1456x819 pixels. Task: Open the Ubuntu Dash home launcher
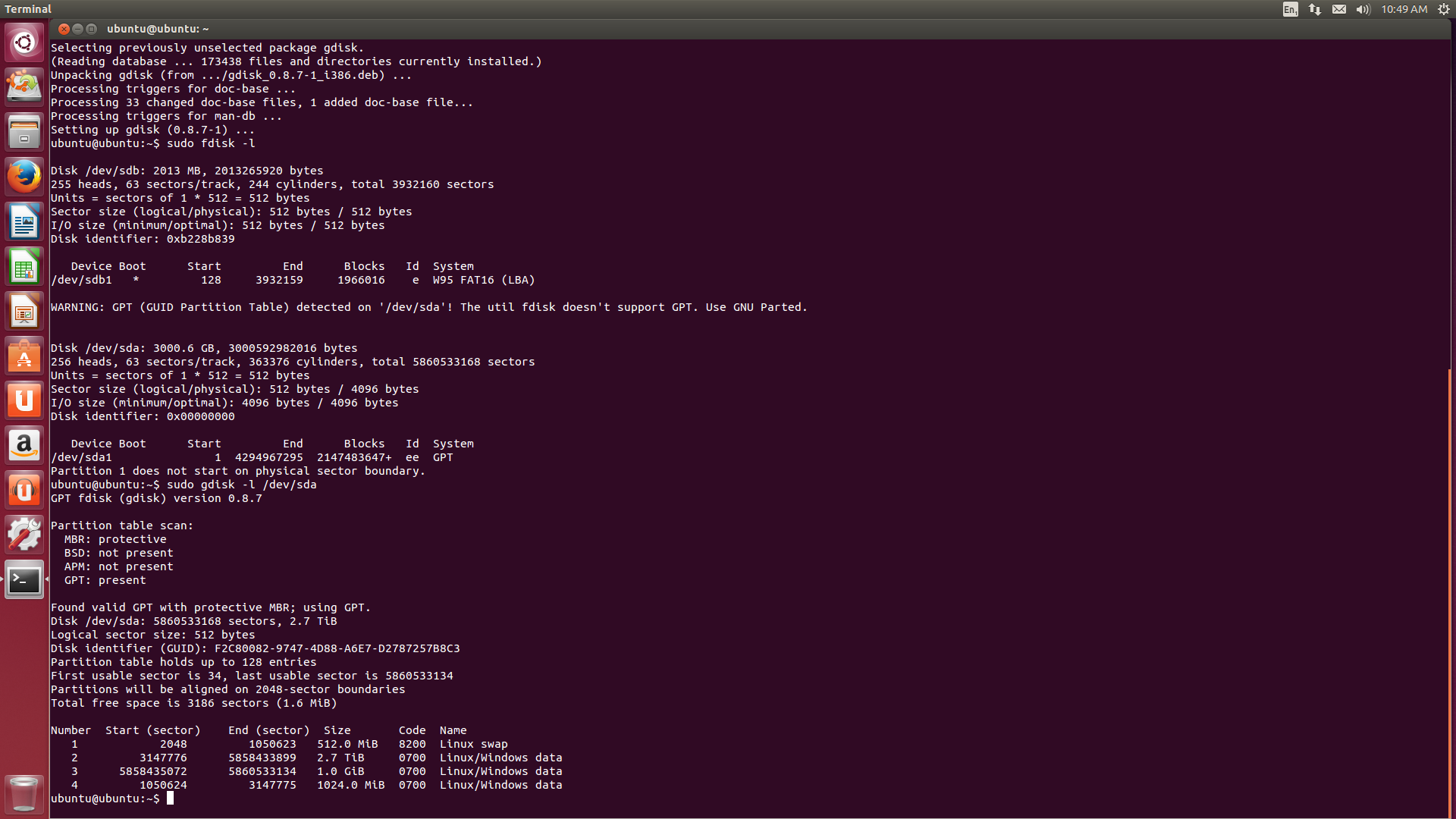pyautogui.click(x=24, y=42)
